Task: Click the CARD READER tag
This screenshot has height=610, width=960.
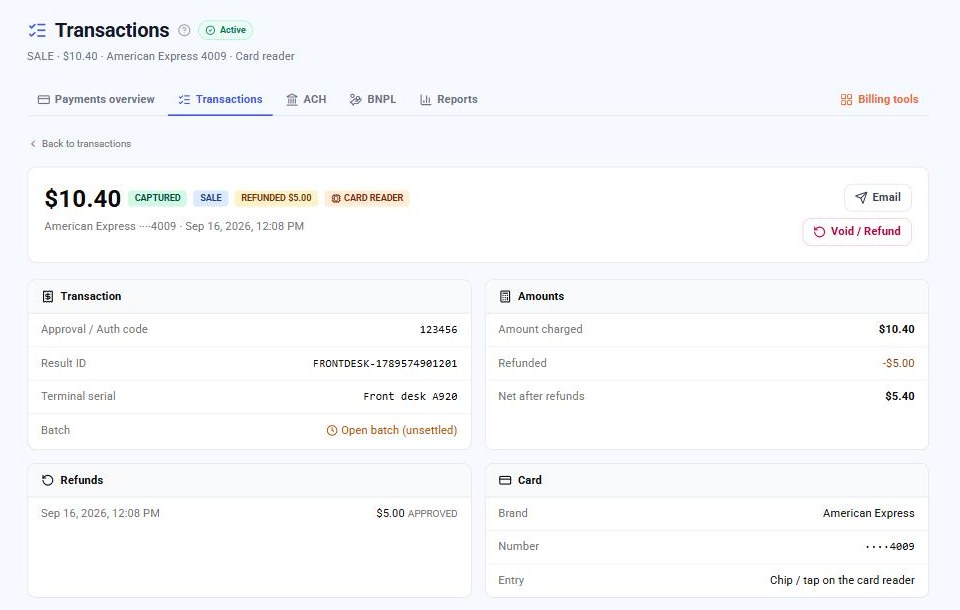Action: coord(367,198)
